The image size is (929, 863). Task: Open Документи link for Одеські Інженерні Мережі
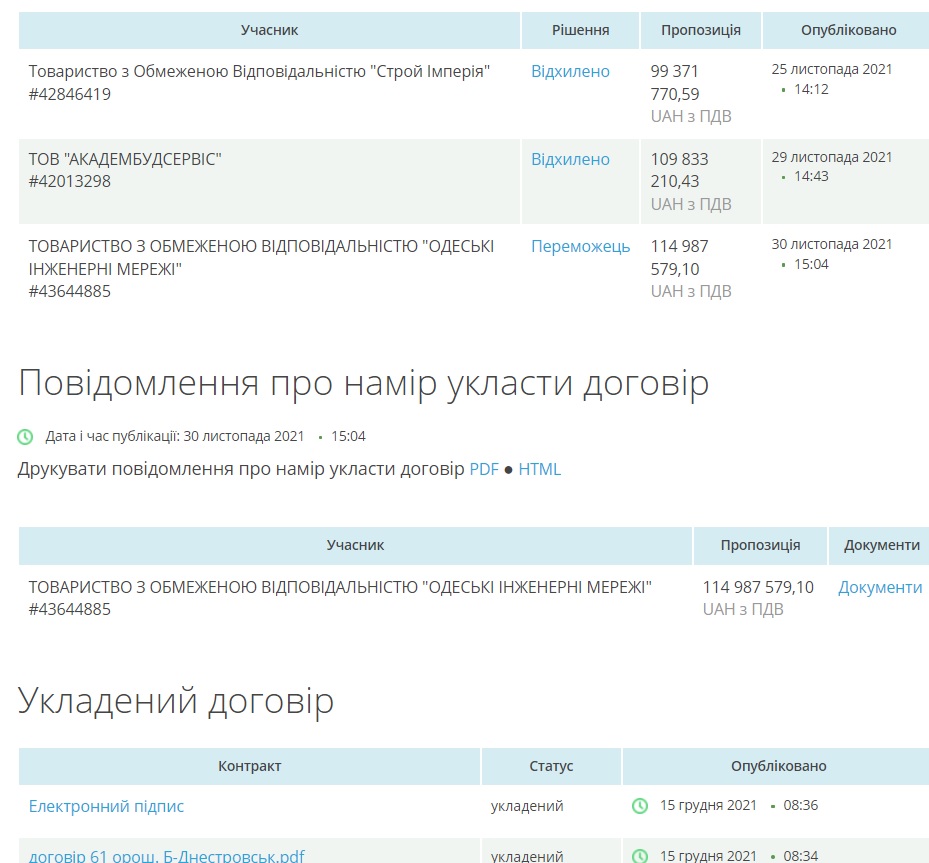tap(880, 587)
